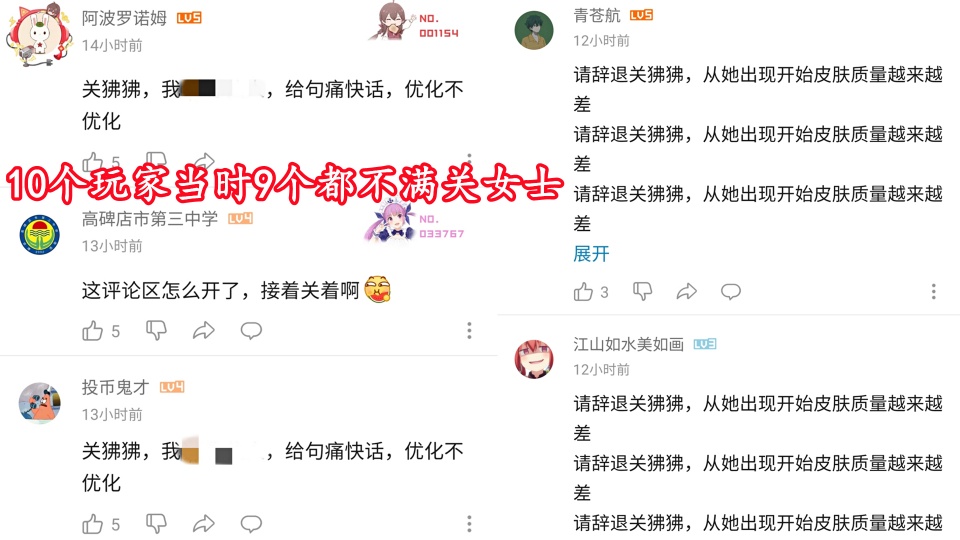Share the comment by 高碑店市第三中学
960x540 pixels.
(204, 331)
